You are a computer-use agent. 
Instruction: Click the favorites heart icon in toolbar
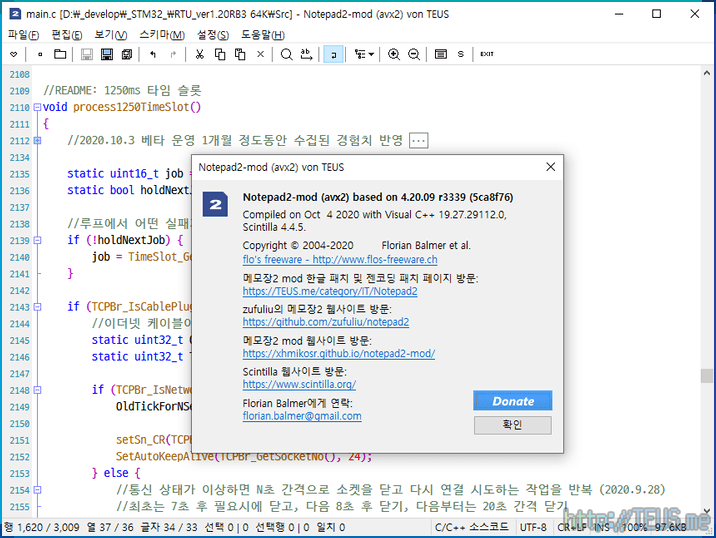[x=14, y=54]
